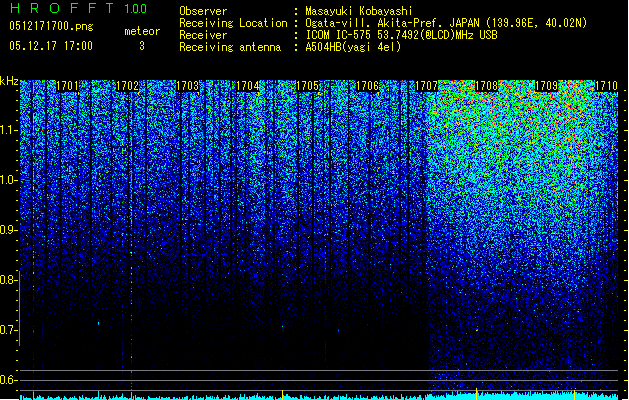Click the 1703 time marker
This screenshot has height=400, width=629.
point(188,86)
